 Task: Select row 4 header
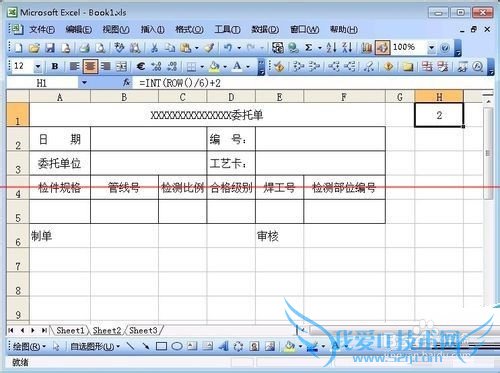pyautogui.click(x=18, y=188)
